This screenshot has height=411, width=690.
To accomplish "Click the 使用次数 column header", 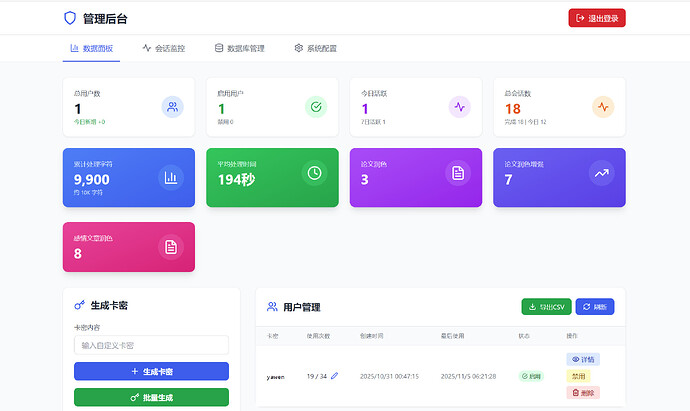I will [x=318, y=336].
